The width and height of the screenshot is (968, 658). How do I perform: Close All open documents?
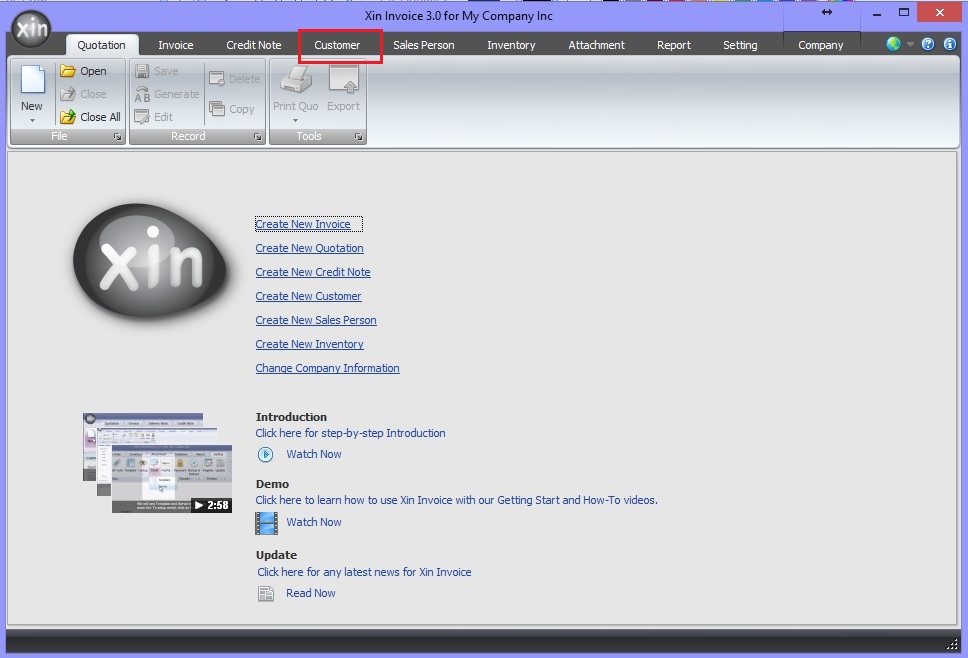(90, 117)
